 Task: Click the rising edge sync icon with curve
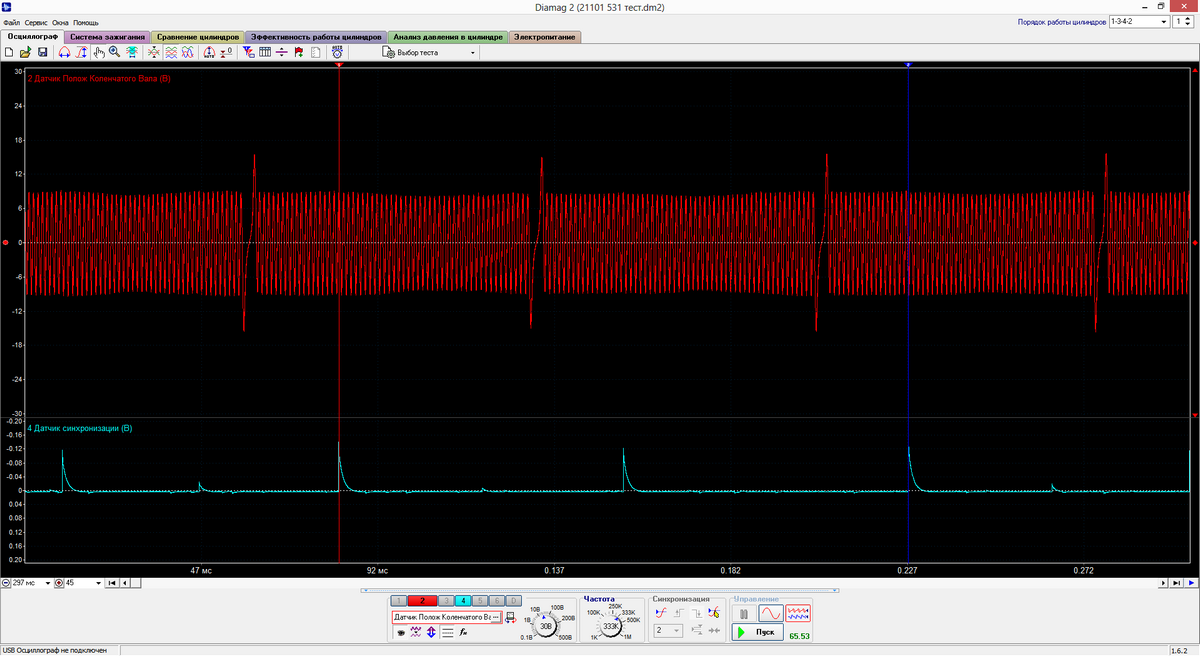(660, 614)
